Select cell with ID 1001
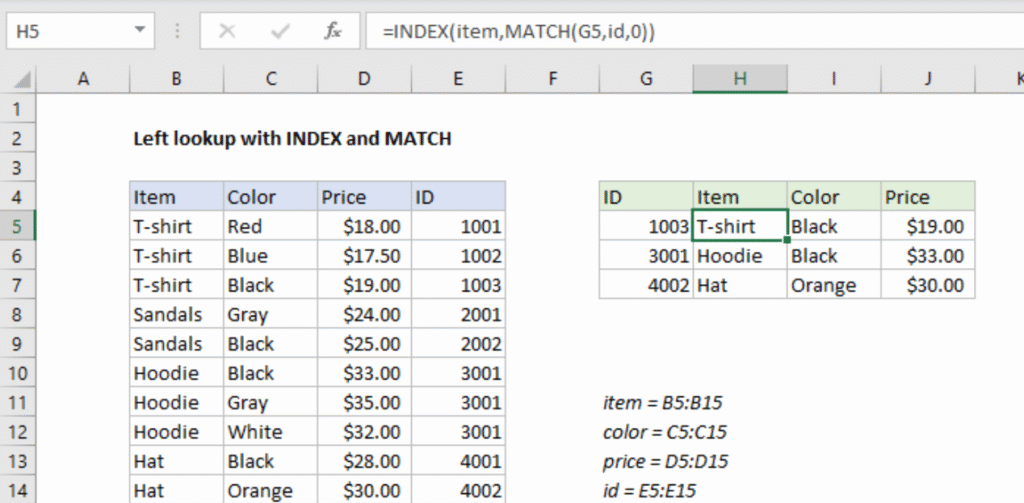Screen dimensions: 1024x503 [458, 226]
